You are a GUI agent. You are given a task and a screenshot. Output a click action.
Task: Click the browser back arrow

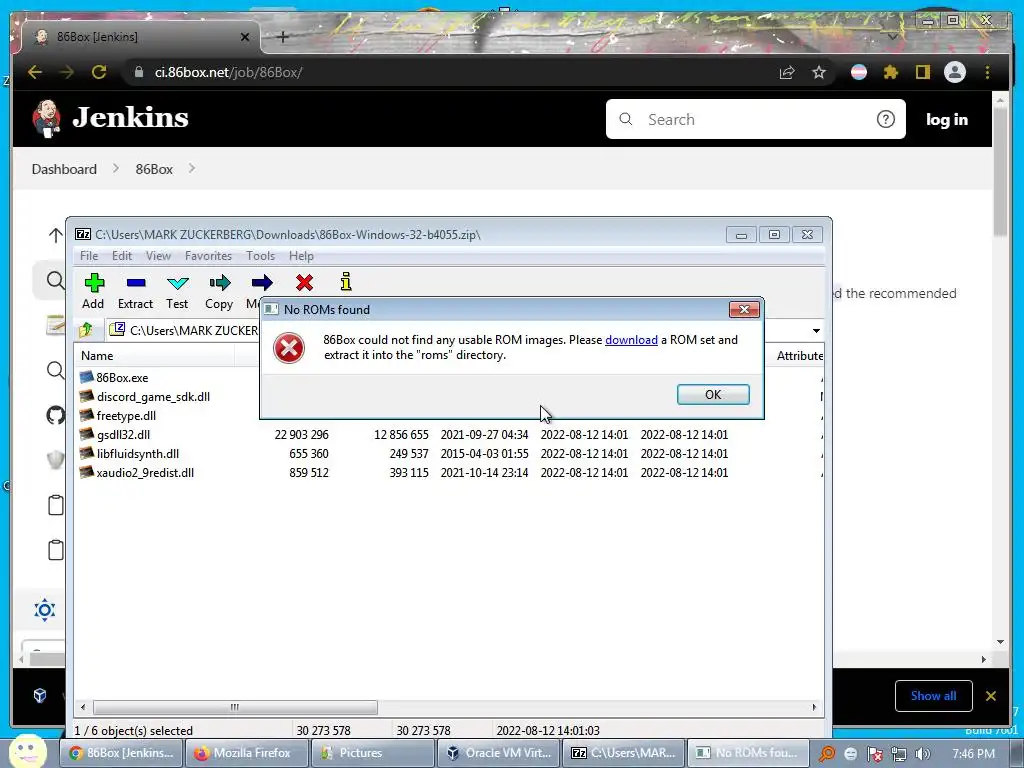pyautogui.click(x=35, y=72)
